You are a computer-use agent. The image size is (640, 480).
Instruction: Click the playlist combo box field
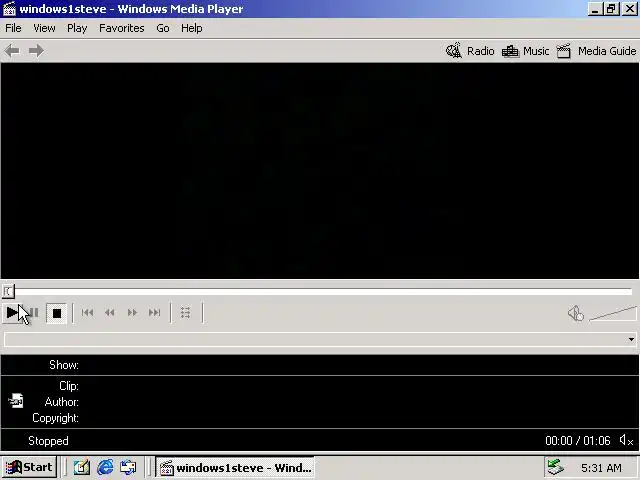(x=320, y=340)
